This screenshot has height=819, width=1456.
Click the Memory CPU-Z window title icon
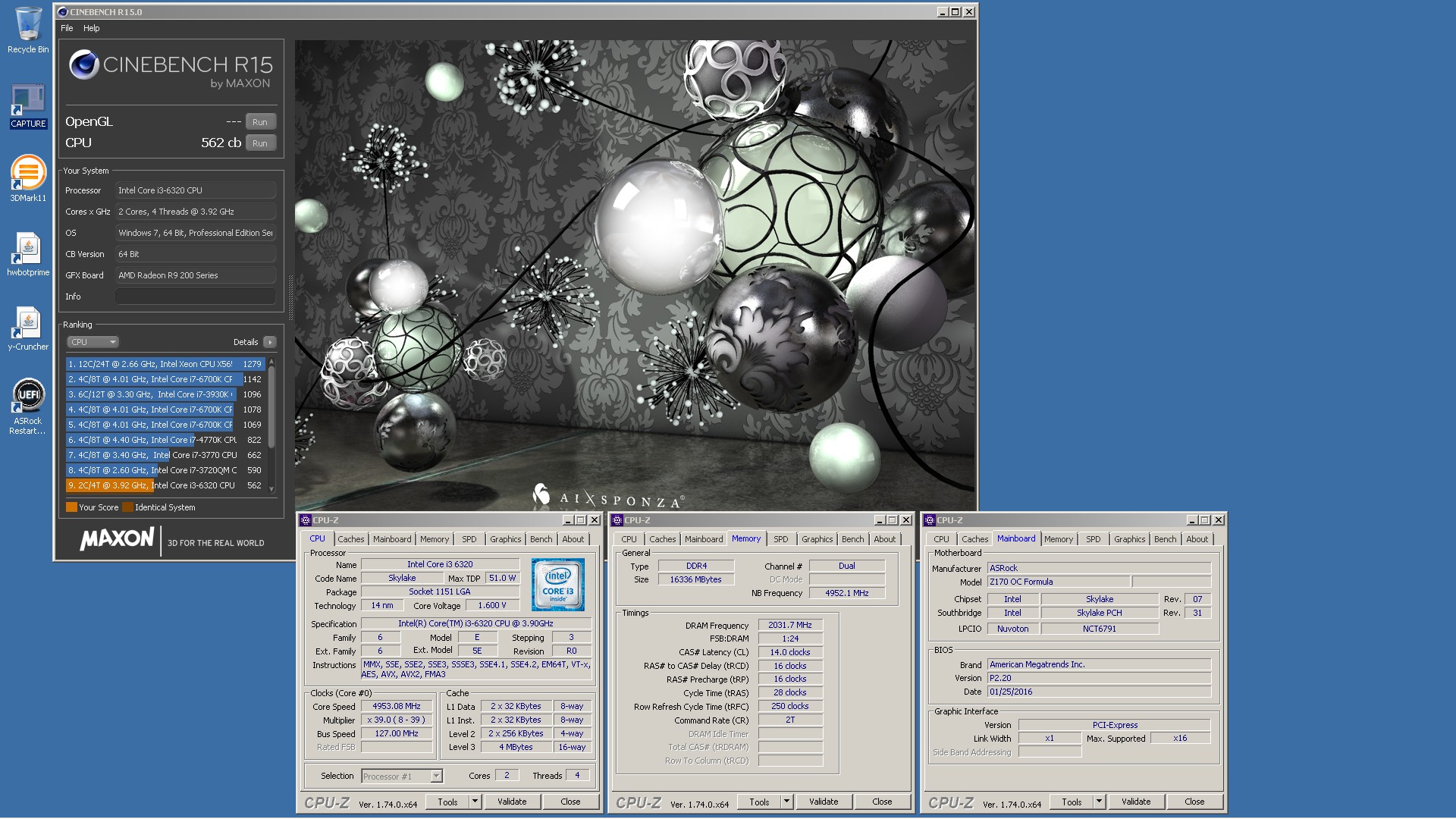tap(617, 520)
